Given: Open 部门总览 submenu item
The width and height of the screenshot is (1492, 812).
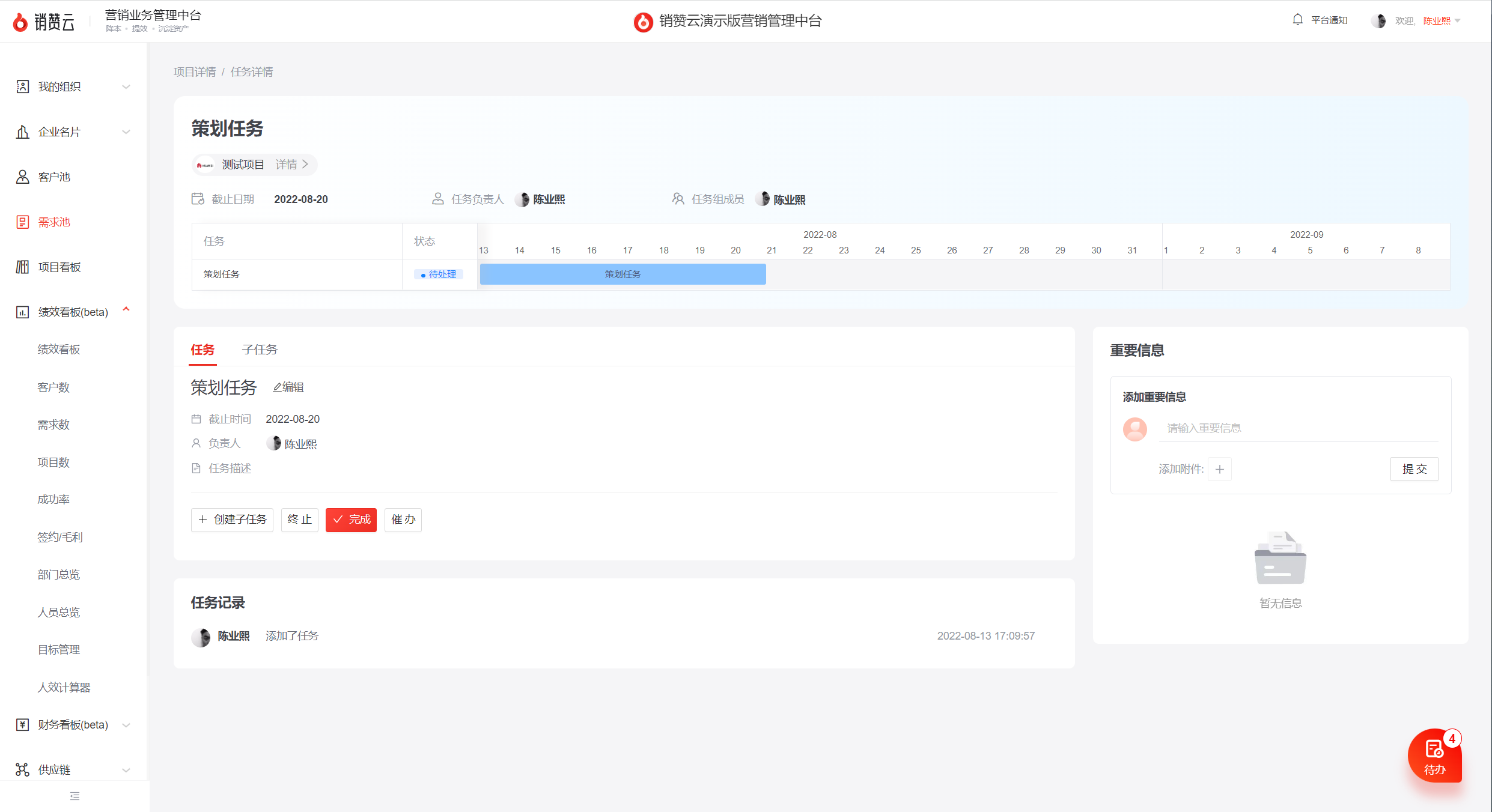Looking at the screenshot, I should [59, 575].
